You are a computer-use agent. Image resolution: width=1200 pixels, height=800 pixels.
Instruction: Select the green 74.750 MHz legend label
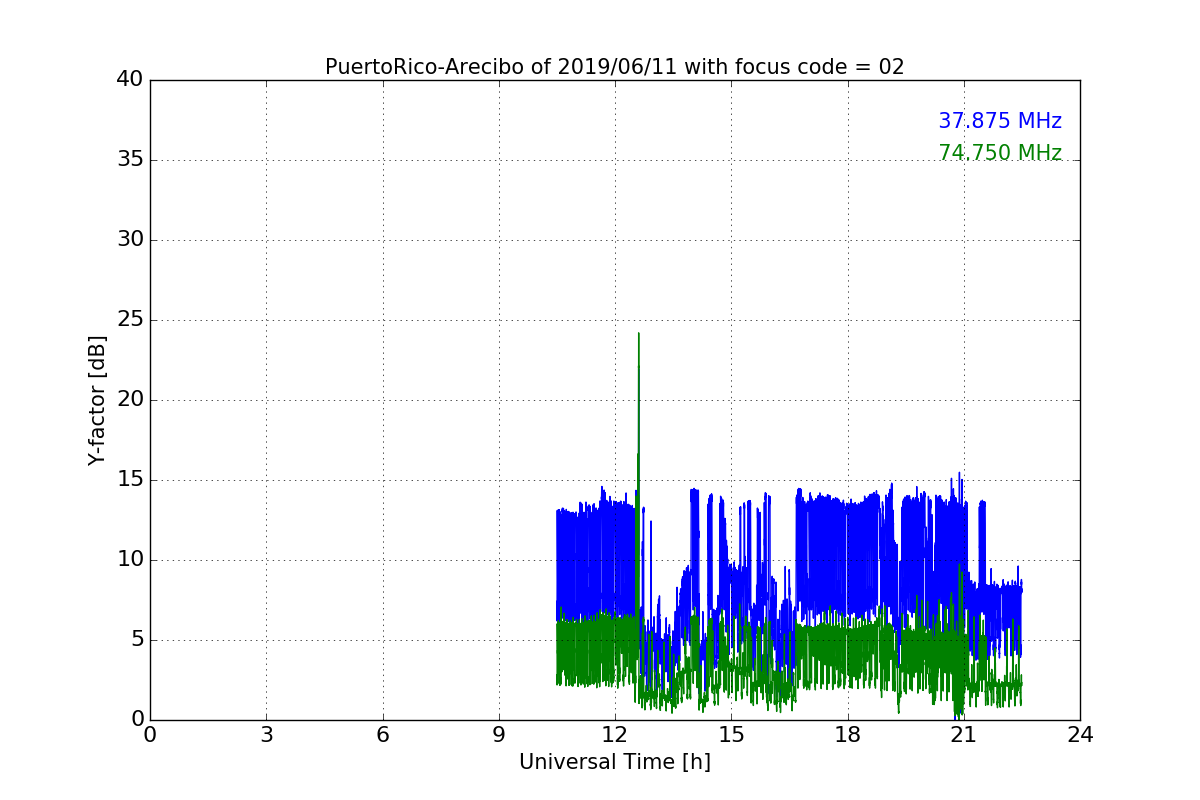click(x=1000, y=153)
